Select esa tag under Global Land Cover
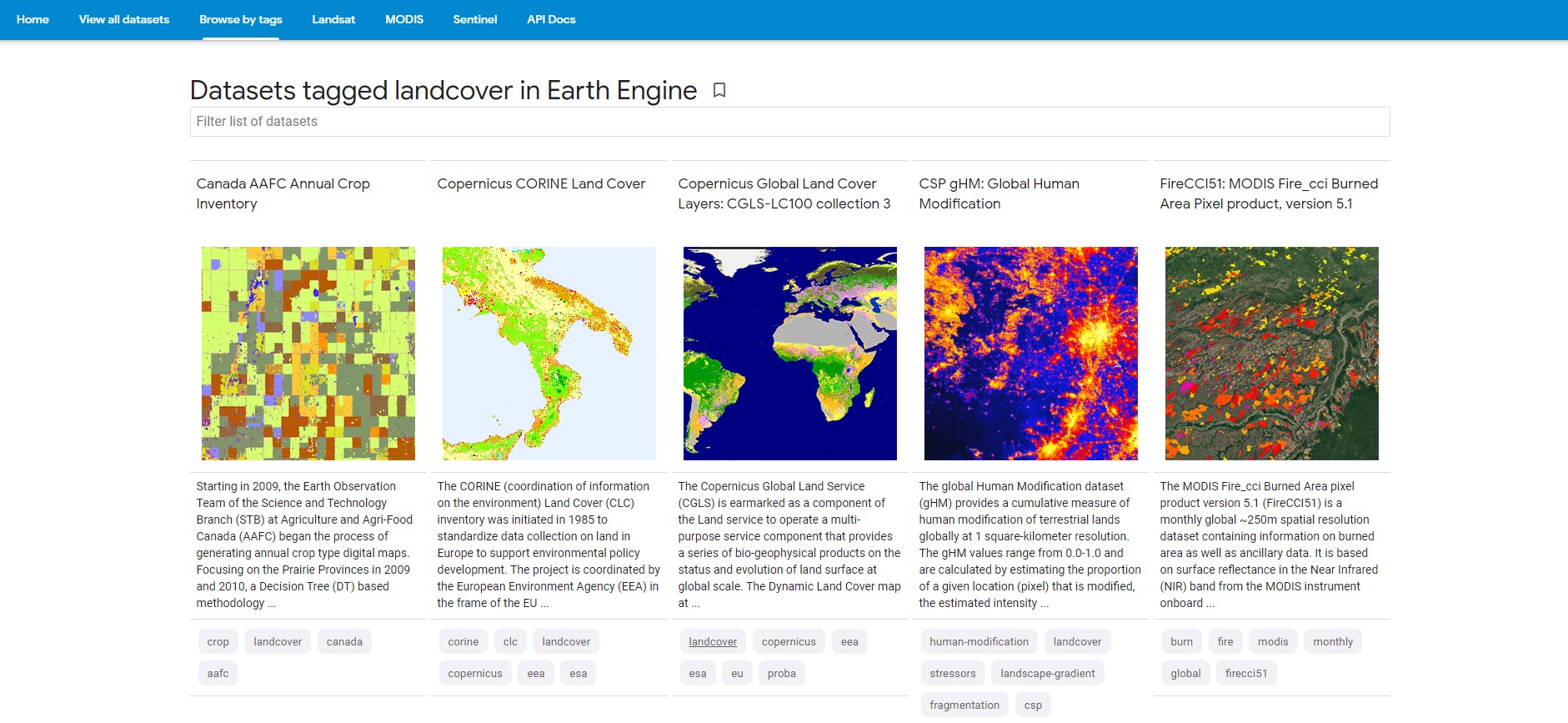Image resolution: width=1568 pixels, height=723 pixels. pos(698,673)
